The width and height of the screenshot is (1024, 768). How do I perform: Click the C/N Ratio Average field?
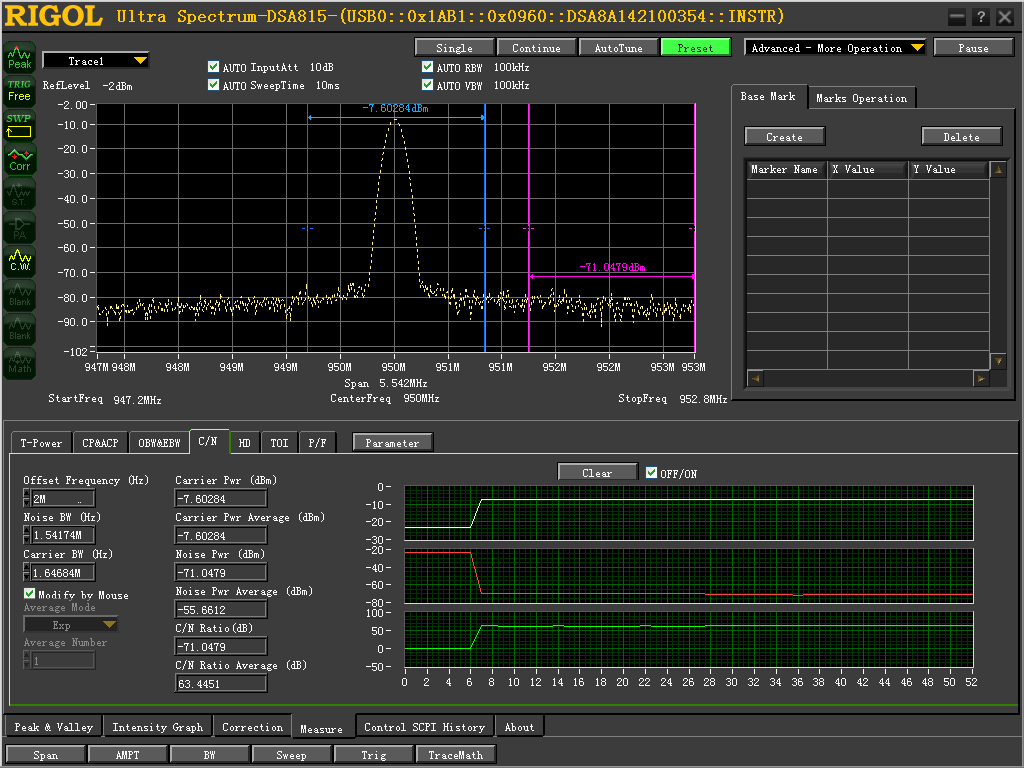(x=221, y=683)
